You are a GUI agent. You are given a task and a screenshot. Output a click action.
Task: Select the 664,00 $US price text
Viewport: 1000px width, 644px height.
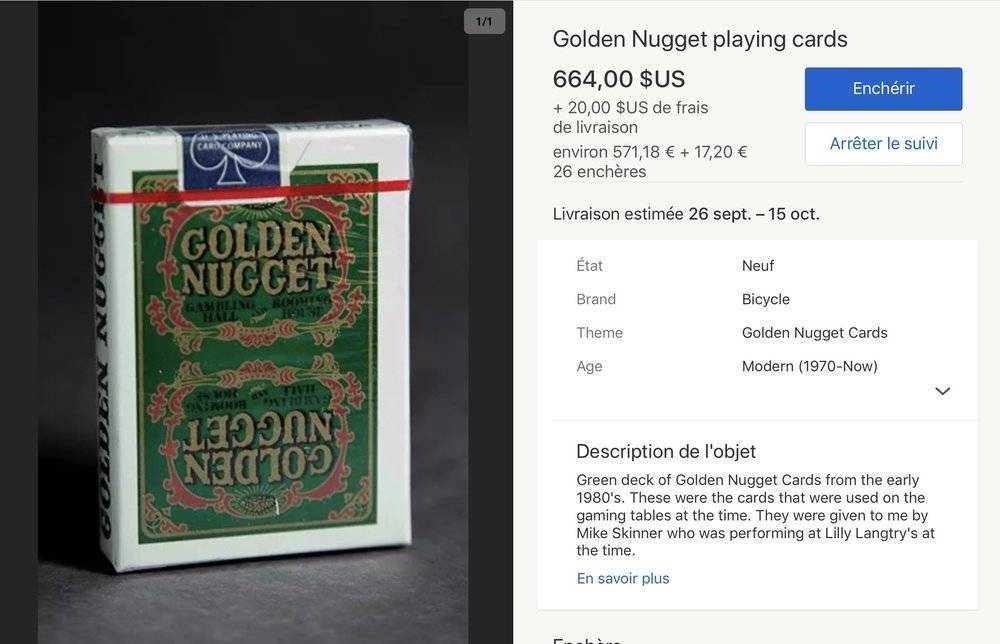point(619,80)
